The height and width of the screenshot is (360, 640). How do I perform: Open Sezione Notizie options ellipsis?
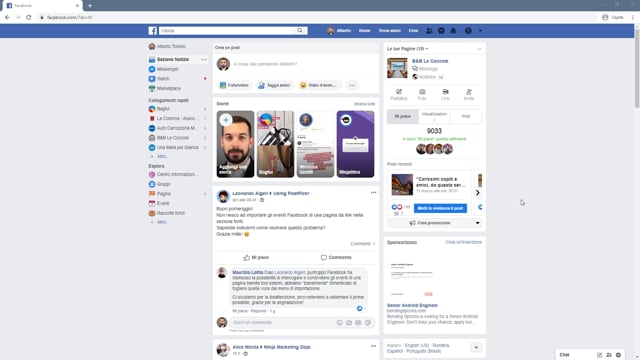(x=204, y=60)
